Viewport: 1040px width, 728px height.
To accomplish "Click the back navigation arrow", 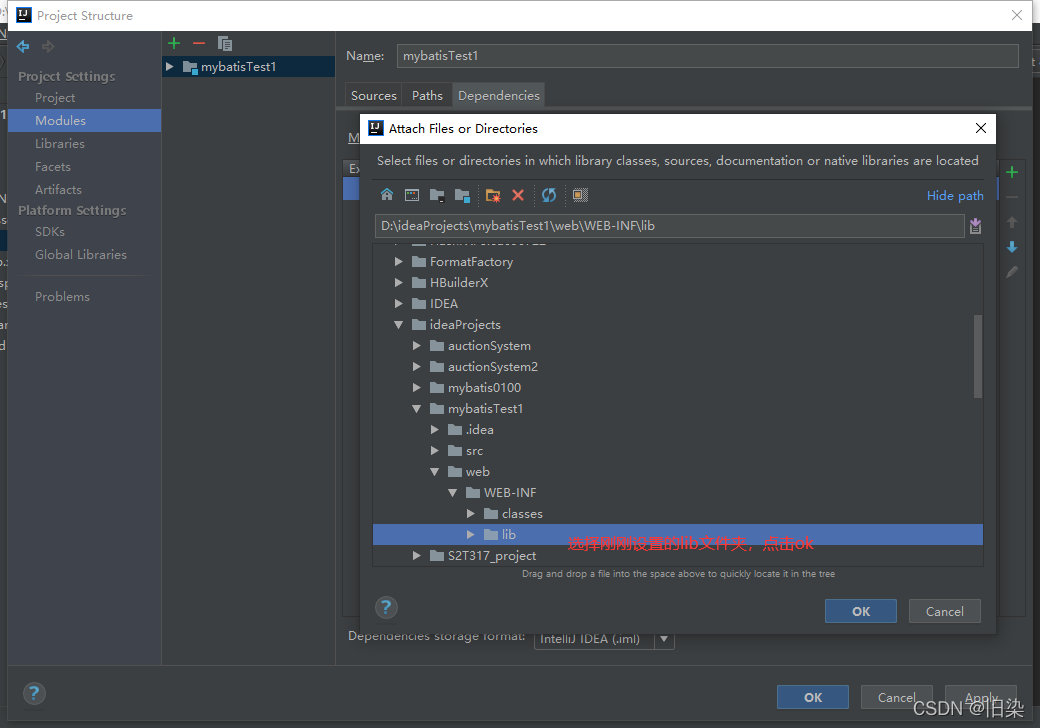I will 23,46.
